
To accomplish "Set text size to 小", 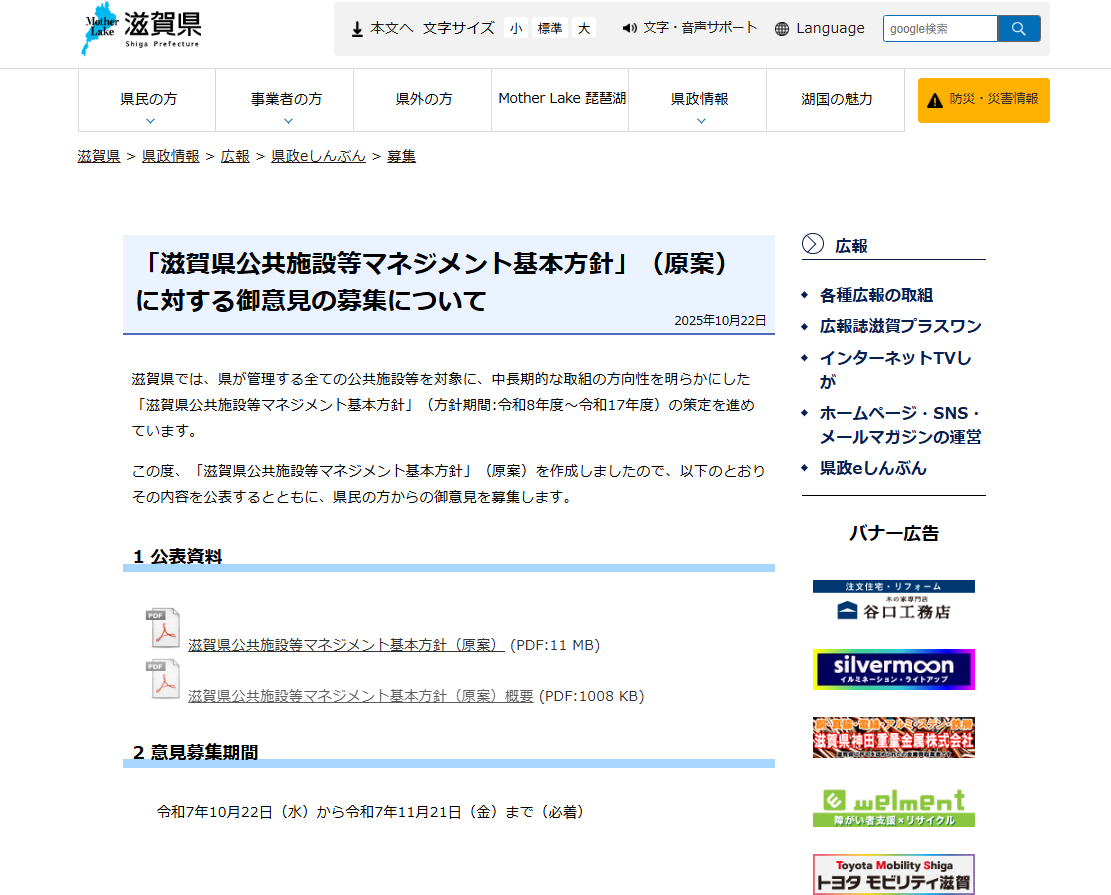I will point(516,29).
